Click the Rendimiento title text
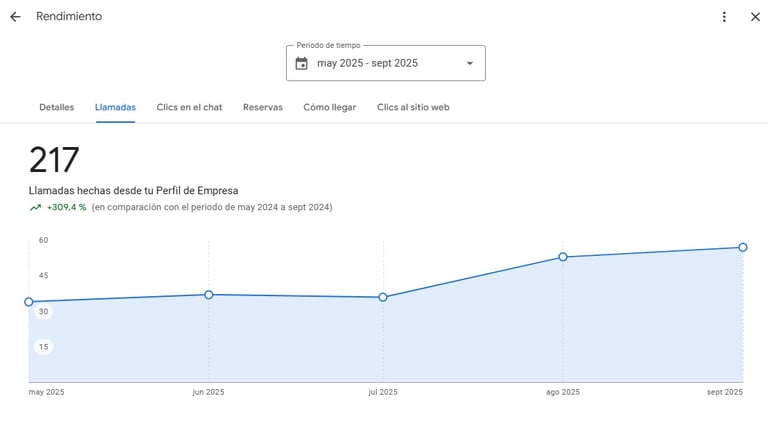 pos(69,17)
